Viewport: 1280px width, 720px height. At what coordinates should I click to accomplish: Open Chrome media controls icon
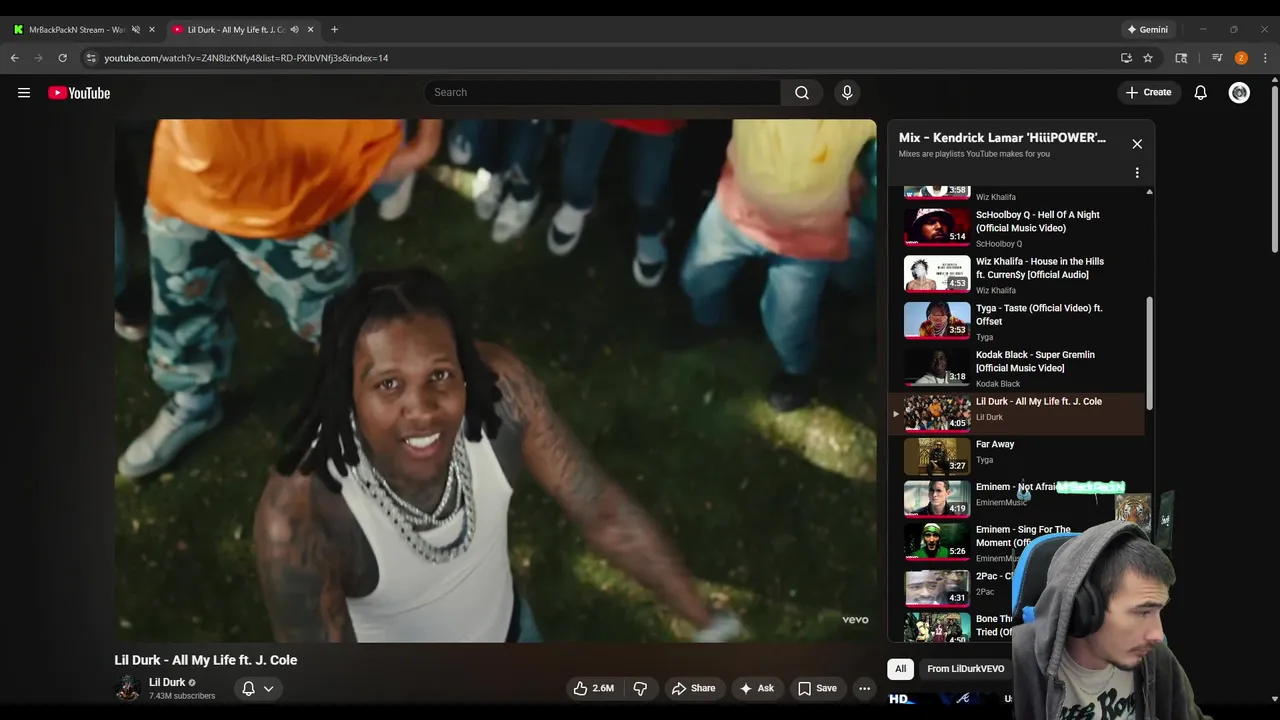[x=1217, y=58]
